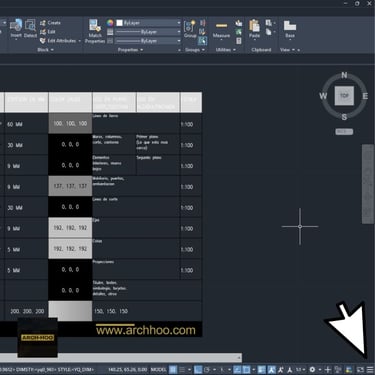Click the Paste clipboard tool
This screenshot has height=375, width=375.
tap(254, 29)
